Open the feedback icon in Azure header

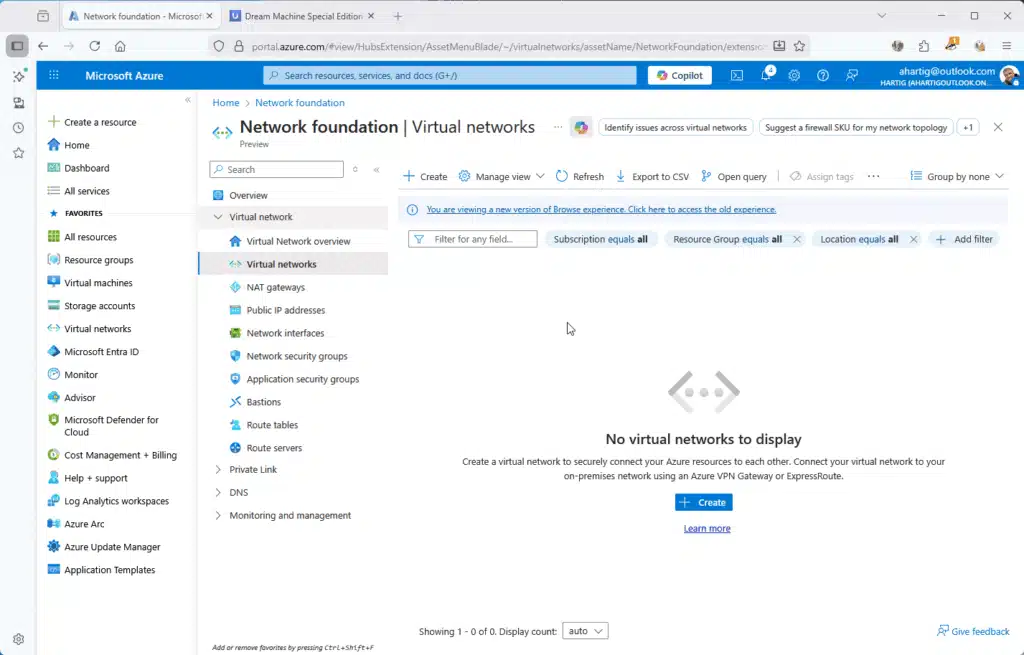coord(852,76)
